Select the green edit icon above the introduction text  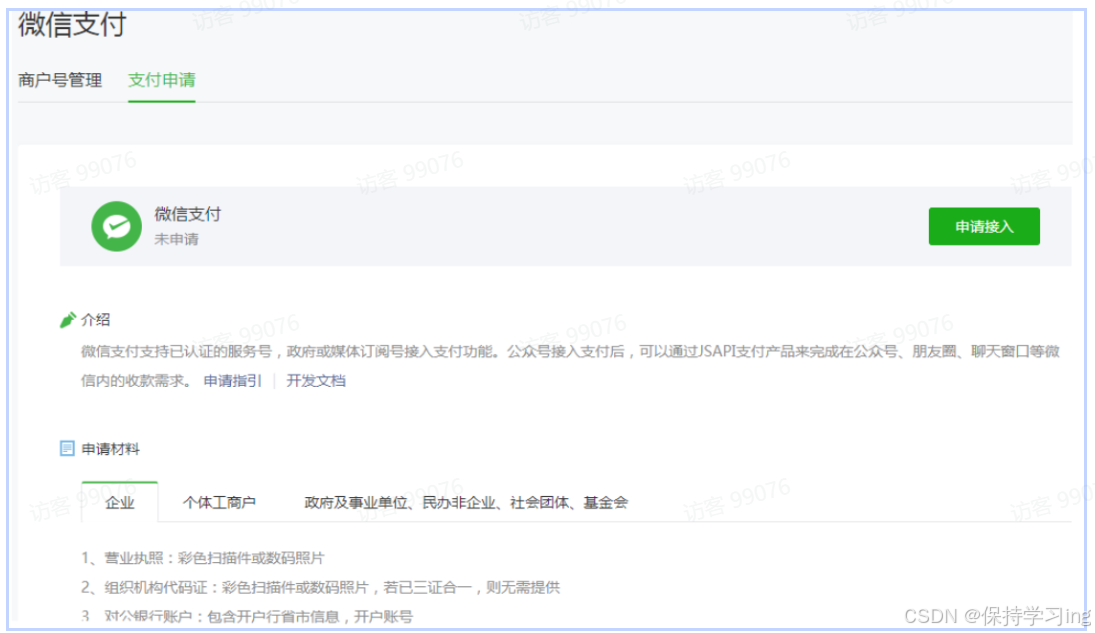click(68, 318)
